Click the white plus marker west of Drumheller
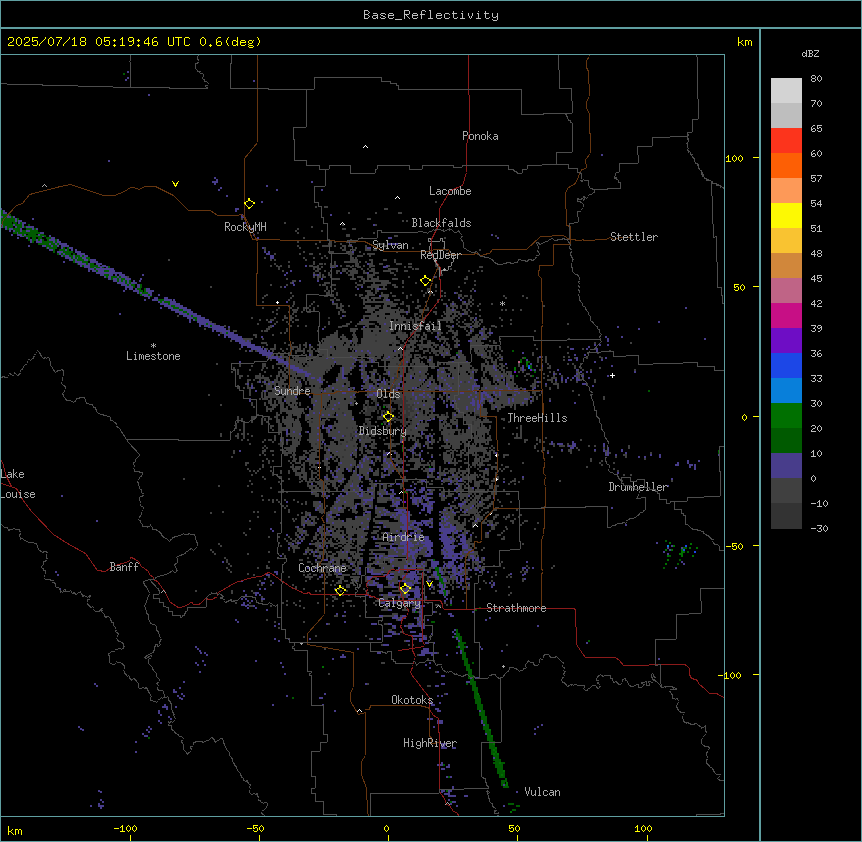The width and height of the screenshot is (862, 842). tap(612, 375)
